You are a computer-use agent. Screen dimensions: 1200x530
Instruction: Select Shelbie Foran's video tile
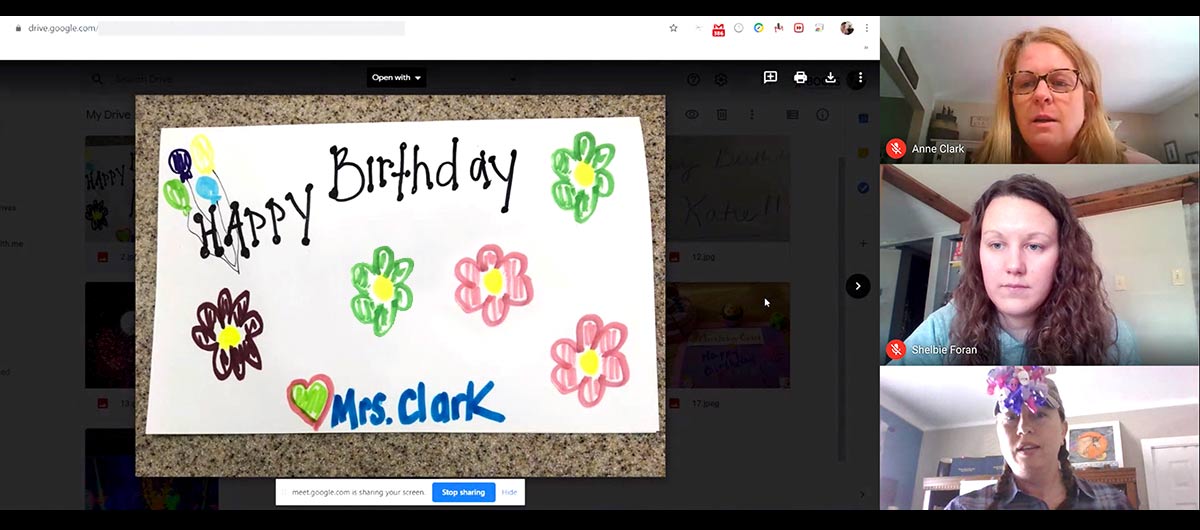1040,265
